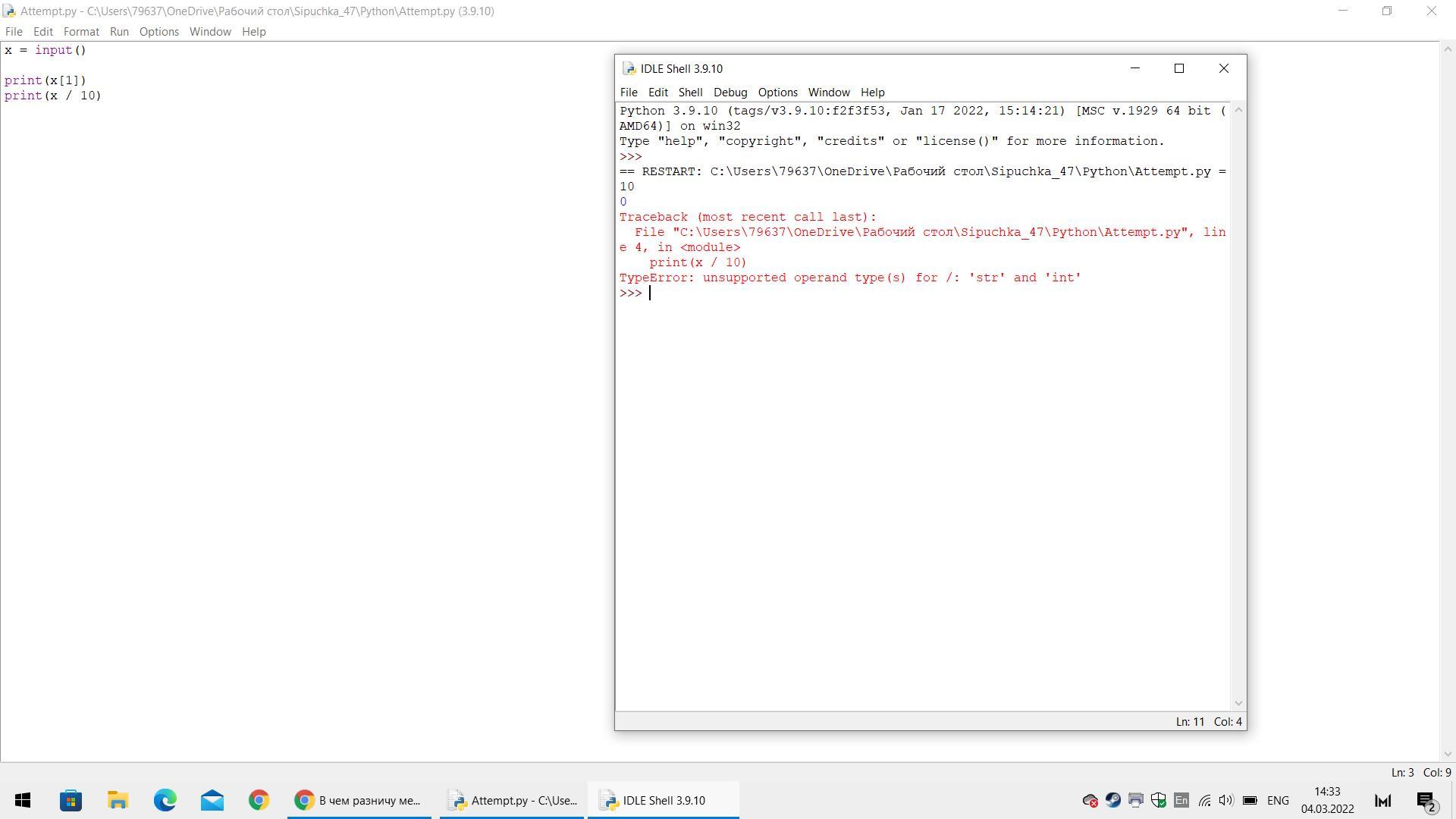Switch to the Attempt.py taskbar window

coord(512,800)
